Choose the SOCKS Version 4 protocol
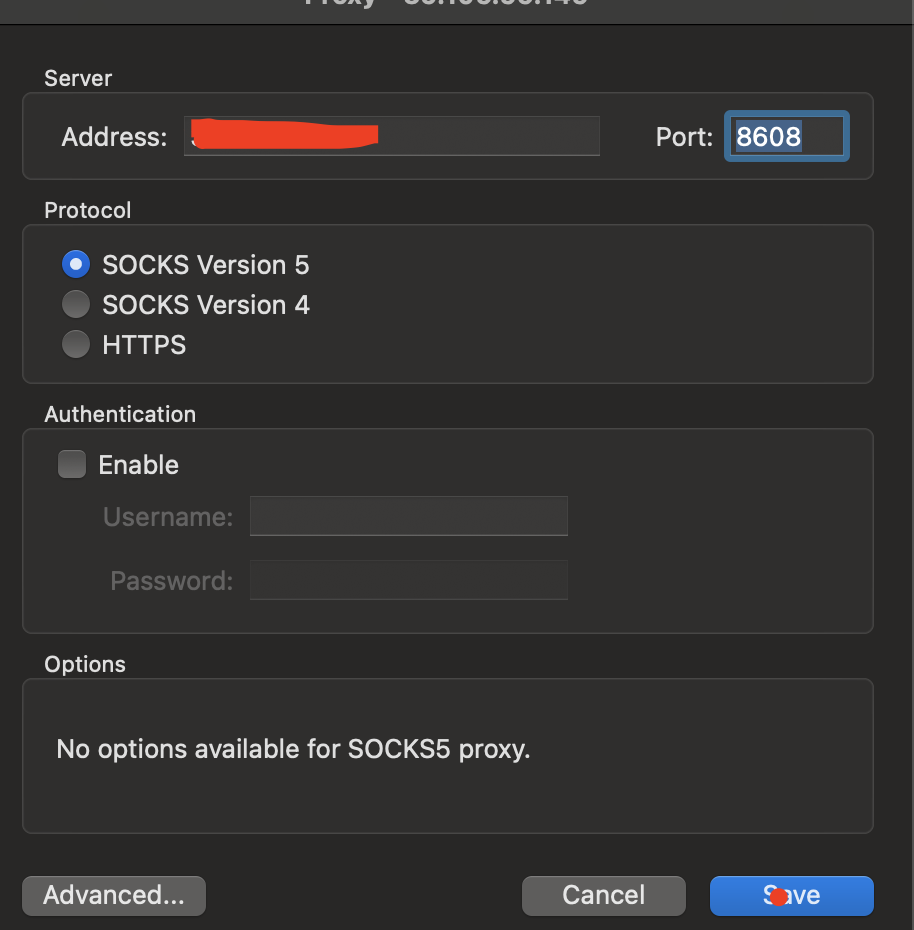 pos(76,305)
